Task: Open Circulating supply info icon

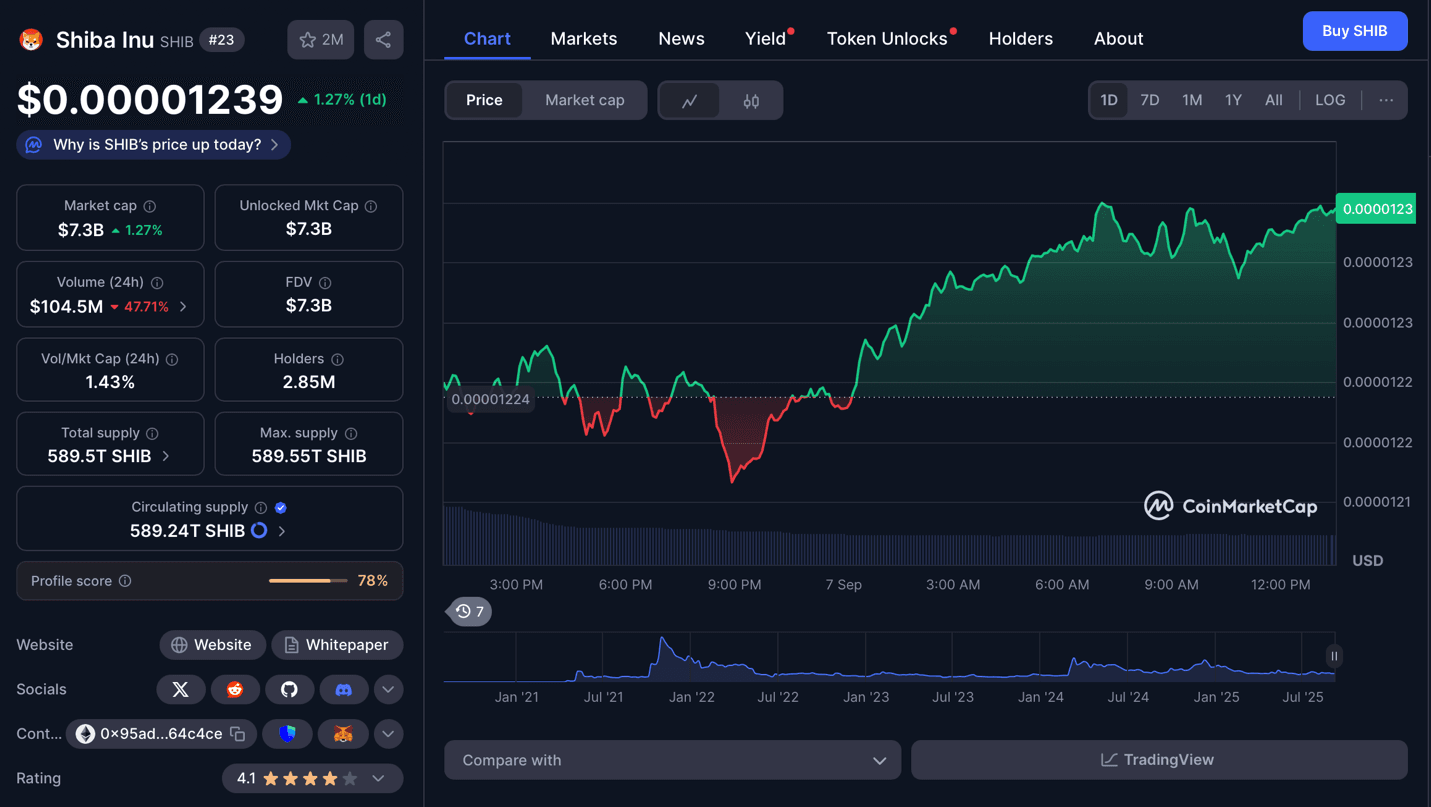Action: pyautogui.click(x=261, y=507)
